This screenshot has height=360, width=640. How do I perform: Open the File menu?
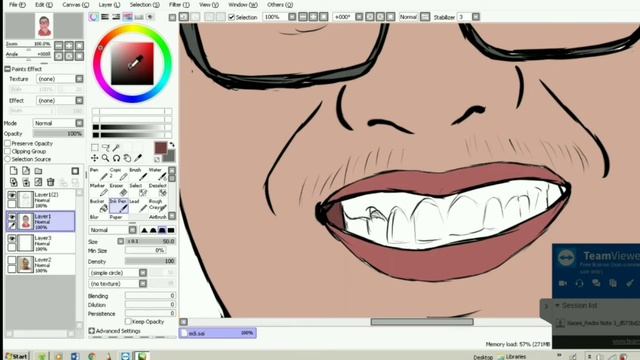17,4
